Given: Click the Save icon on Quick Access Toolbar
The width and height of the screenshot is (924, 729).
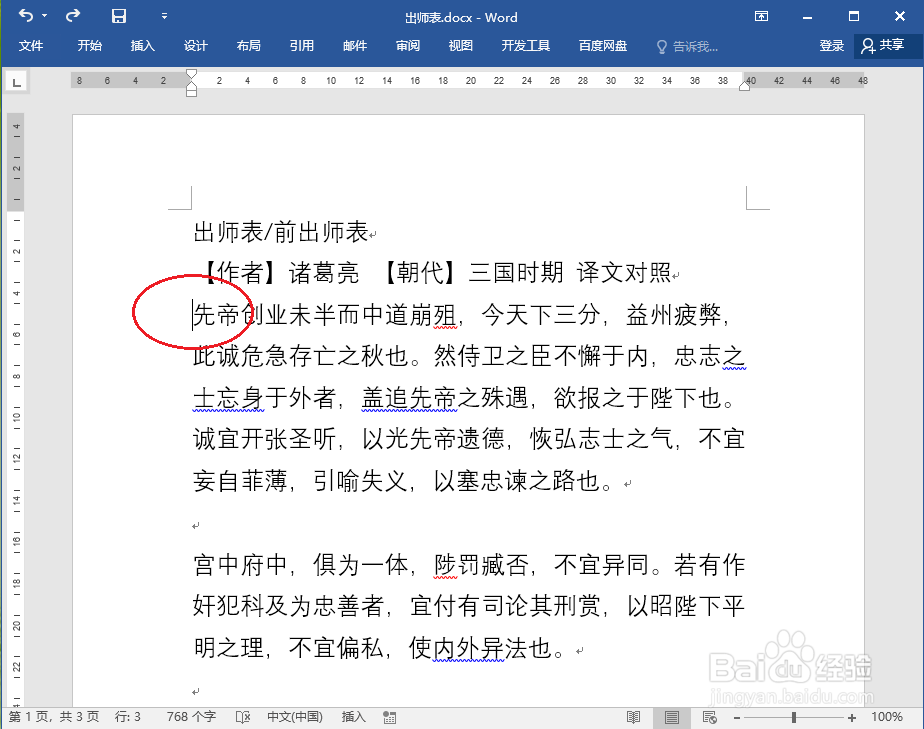Looking at the screenshot, I should (118, 15).
